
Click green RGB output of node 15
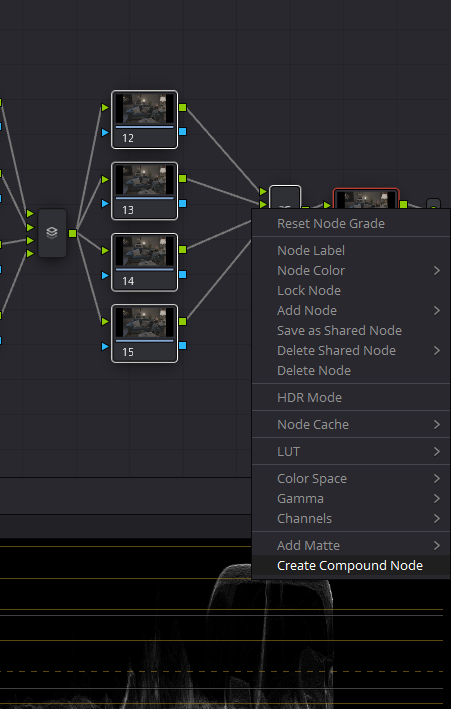(183, 321)
